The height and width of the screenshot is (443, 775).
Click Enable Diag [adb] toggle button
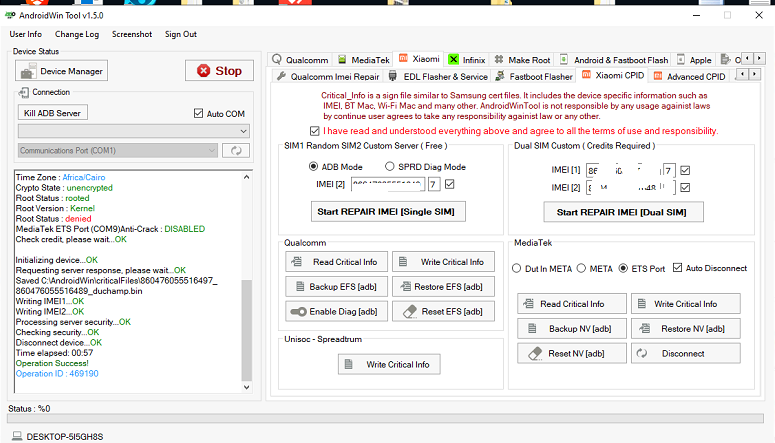(x=337, y=311)
